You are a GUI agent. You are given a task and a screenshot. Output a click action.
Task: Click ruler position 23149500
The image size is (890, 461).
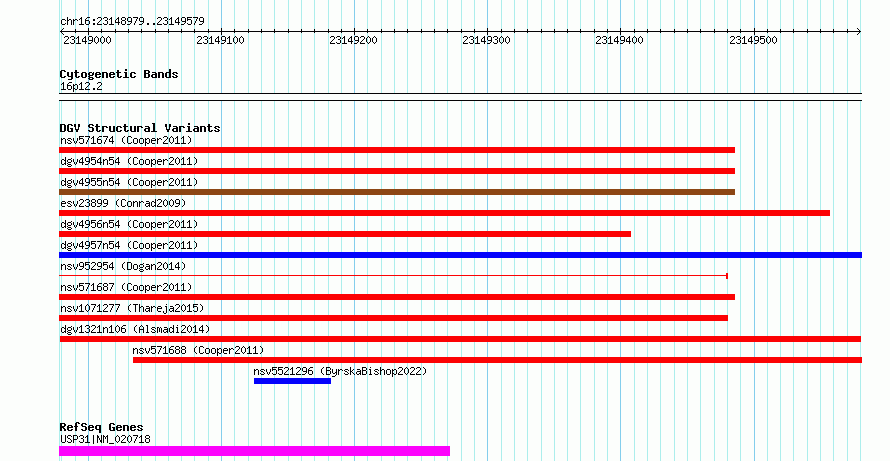753,40
